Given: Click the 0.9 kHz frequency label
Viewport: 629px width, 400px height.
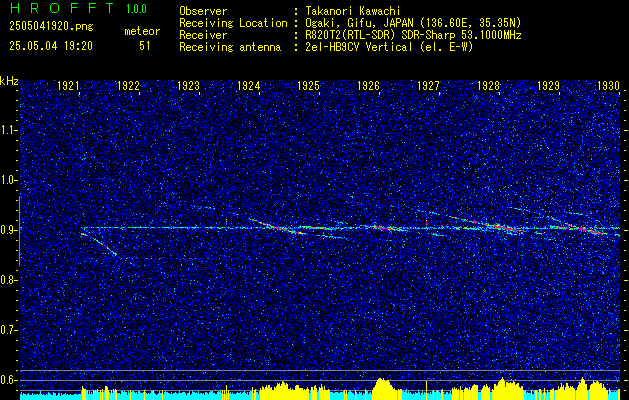Looking at the screenshot, I should [x=7, y=230].
